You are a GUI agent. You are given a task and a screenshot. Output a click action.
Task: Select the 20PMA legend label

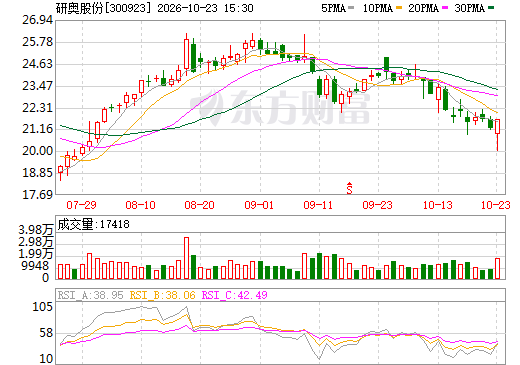pyautogui.click(x=423, y=8)
